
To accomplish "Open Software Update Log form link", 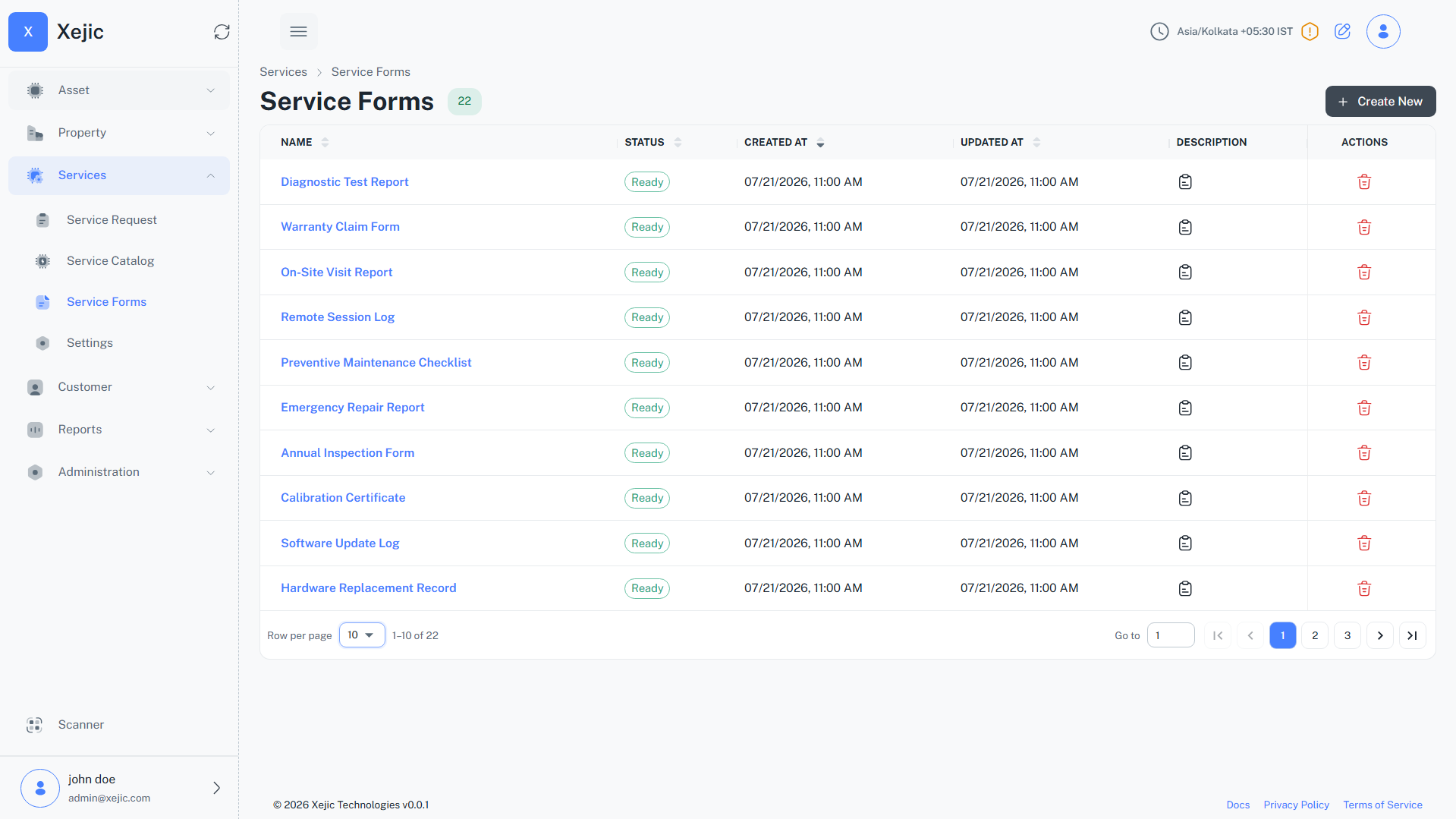I will pos(340,543).
